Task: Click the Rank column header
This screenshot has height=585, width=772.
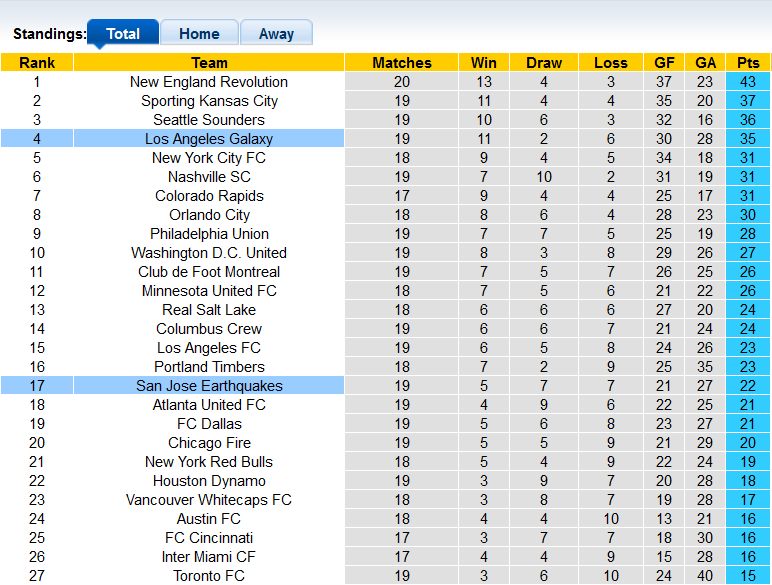Action: (37, 63)
